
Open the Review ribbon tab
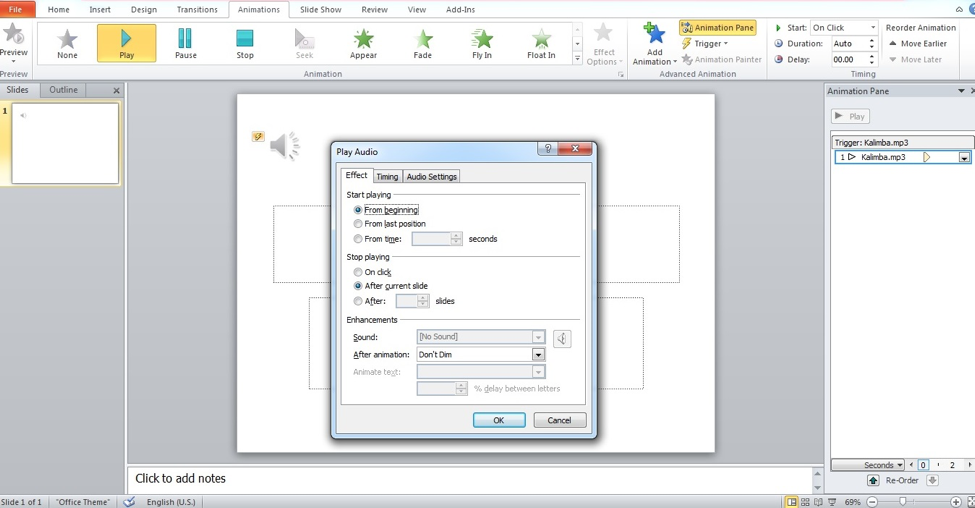(374, 9)
